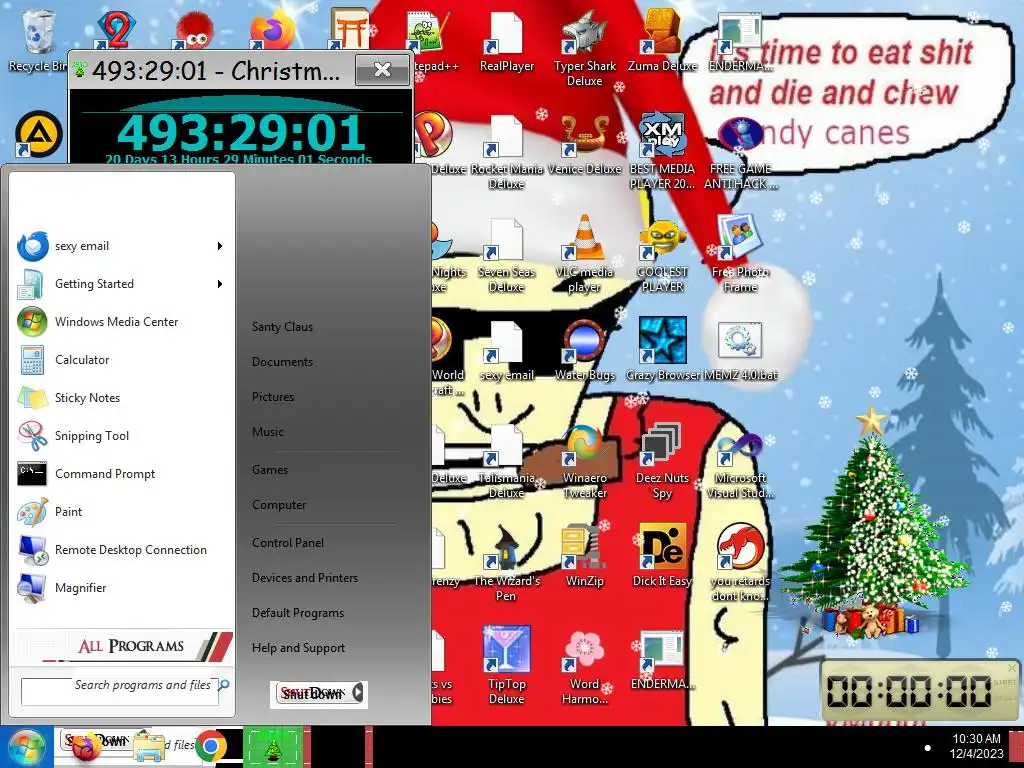Open Default Programs link

298,613
